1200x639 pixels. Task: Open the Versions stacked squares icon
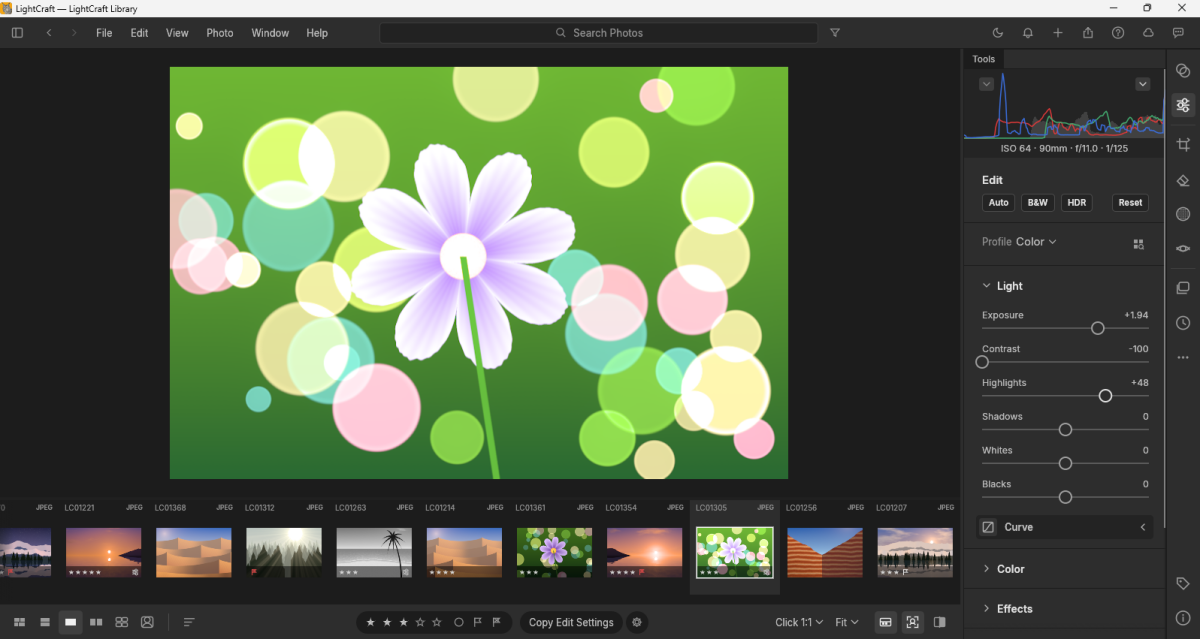click(1183, 289)
